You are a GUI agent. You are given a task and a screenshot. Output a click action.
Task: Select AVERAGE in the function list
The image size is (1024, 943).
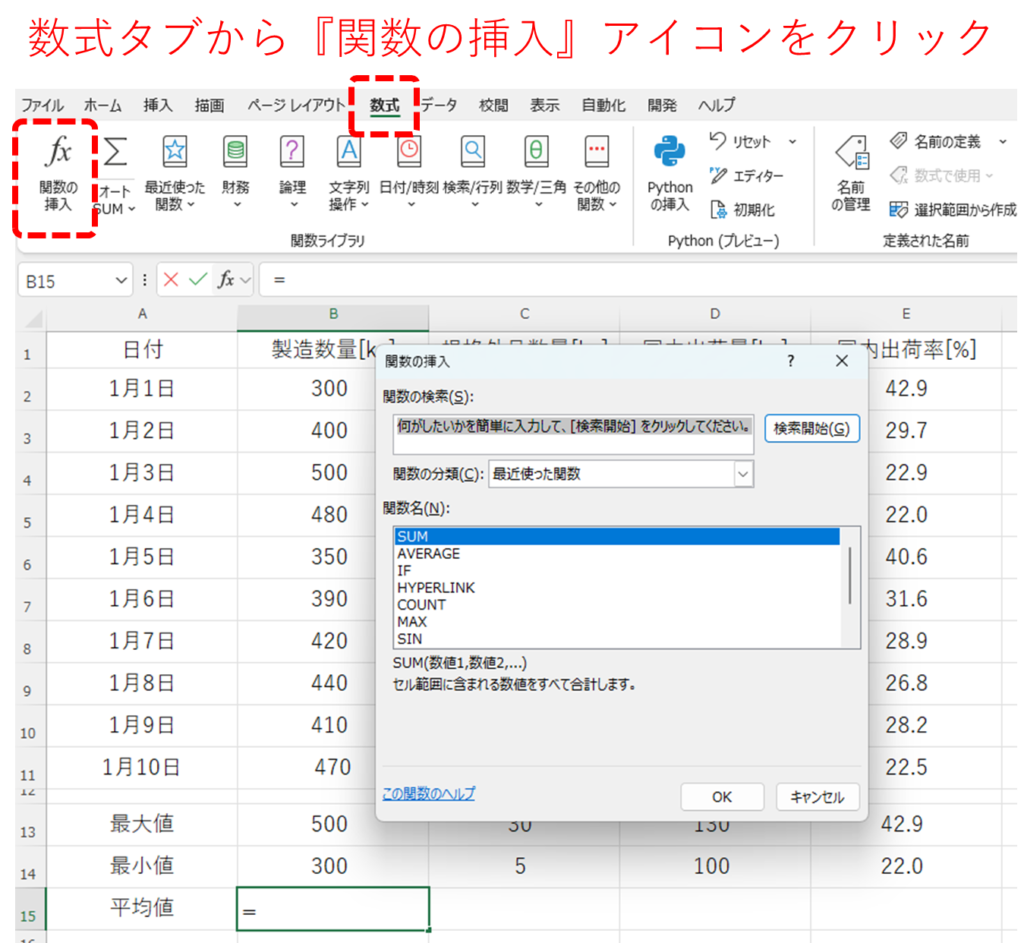429,554
